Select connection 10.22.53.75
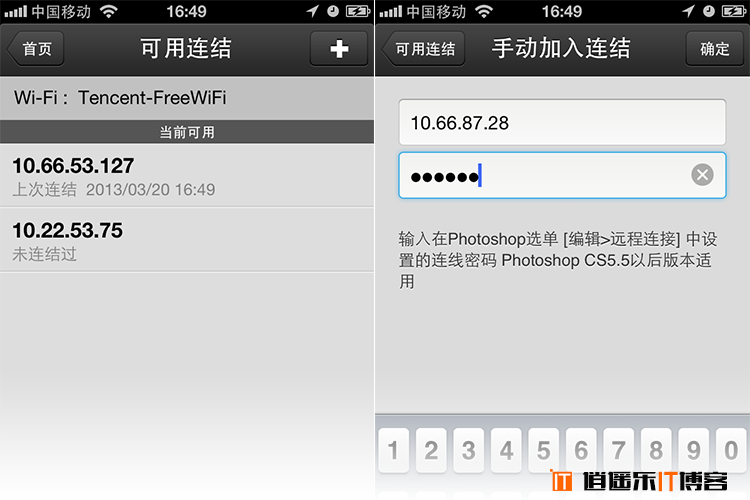This screenshot has width=750, height=500. coord(187,240)
